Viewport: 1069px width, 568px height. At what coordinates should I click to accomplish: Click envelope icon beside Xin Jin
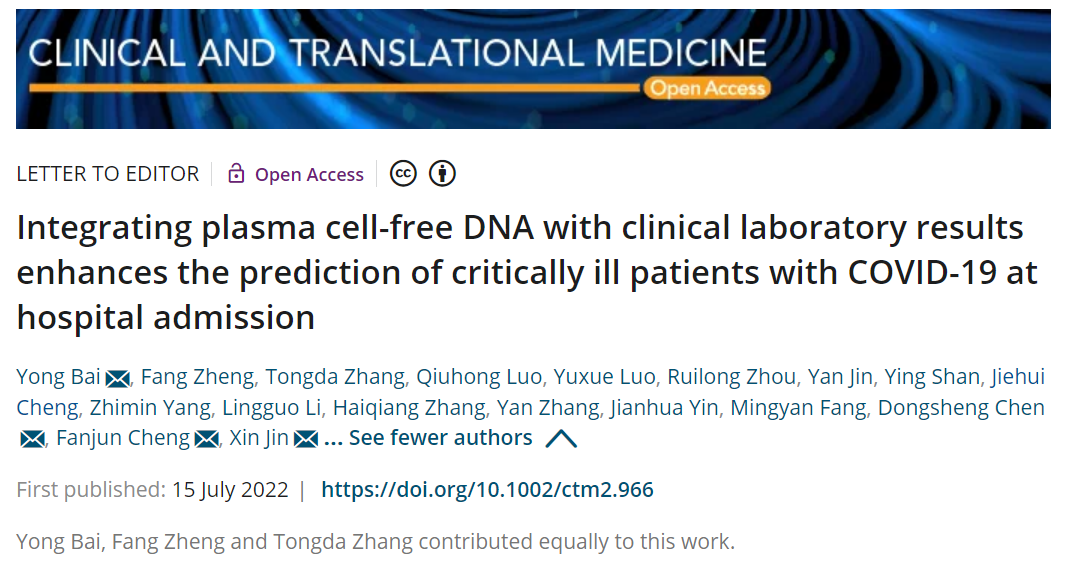click(x=305, y=439)
